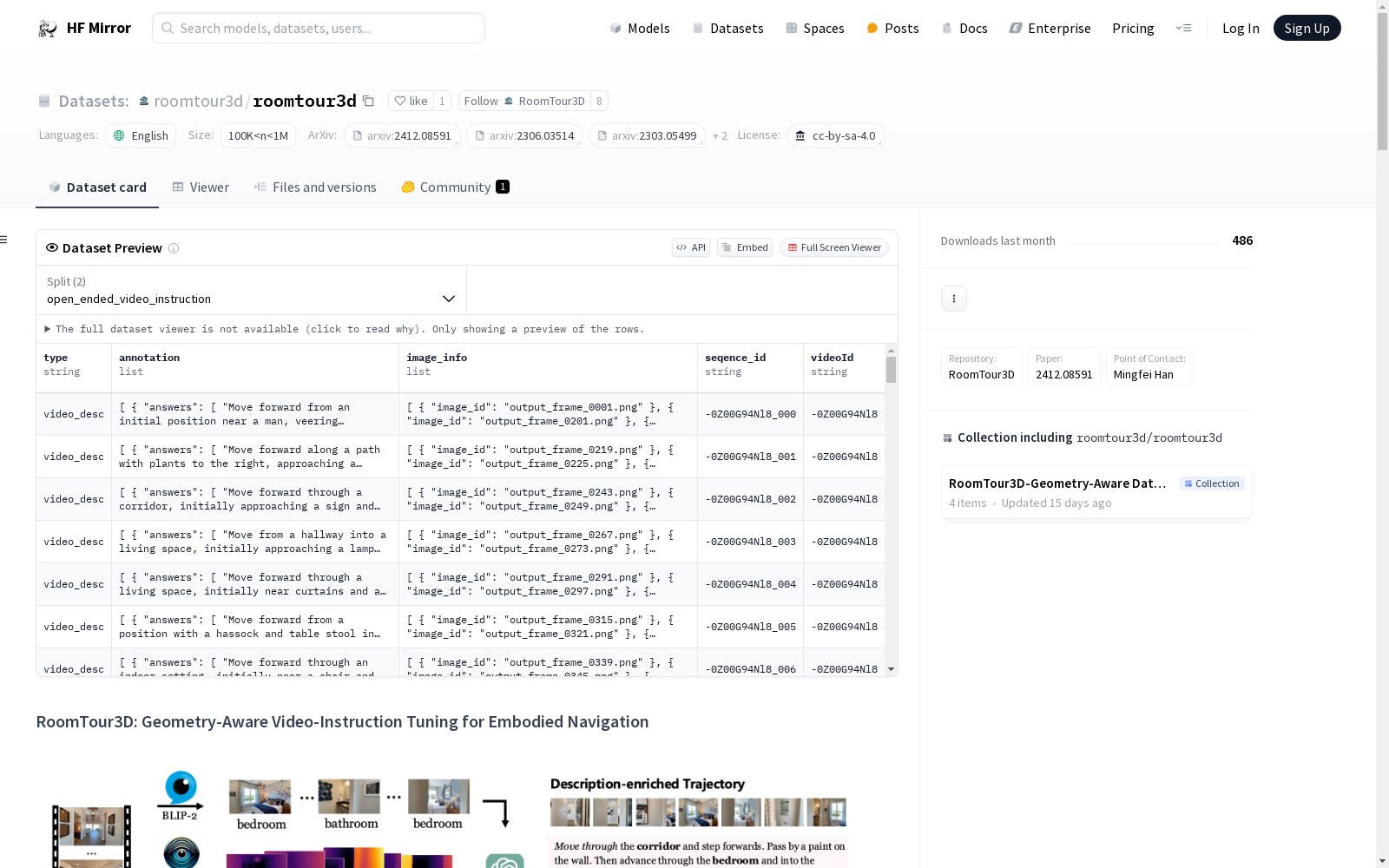This screenshot has height=868, width=1389.
Task: Open the table of contents hamburger icon
Action: coord(3,240)
